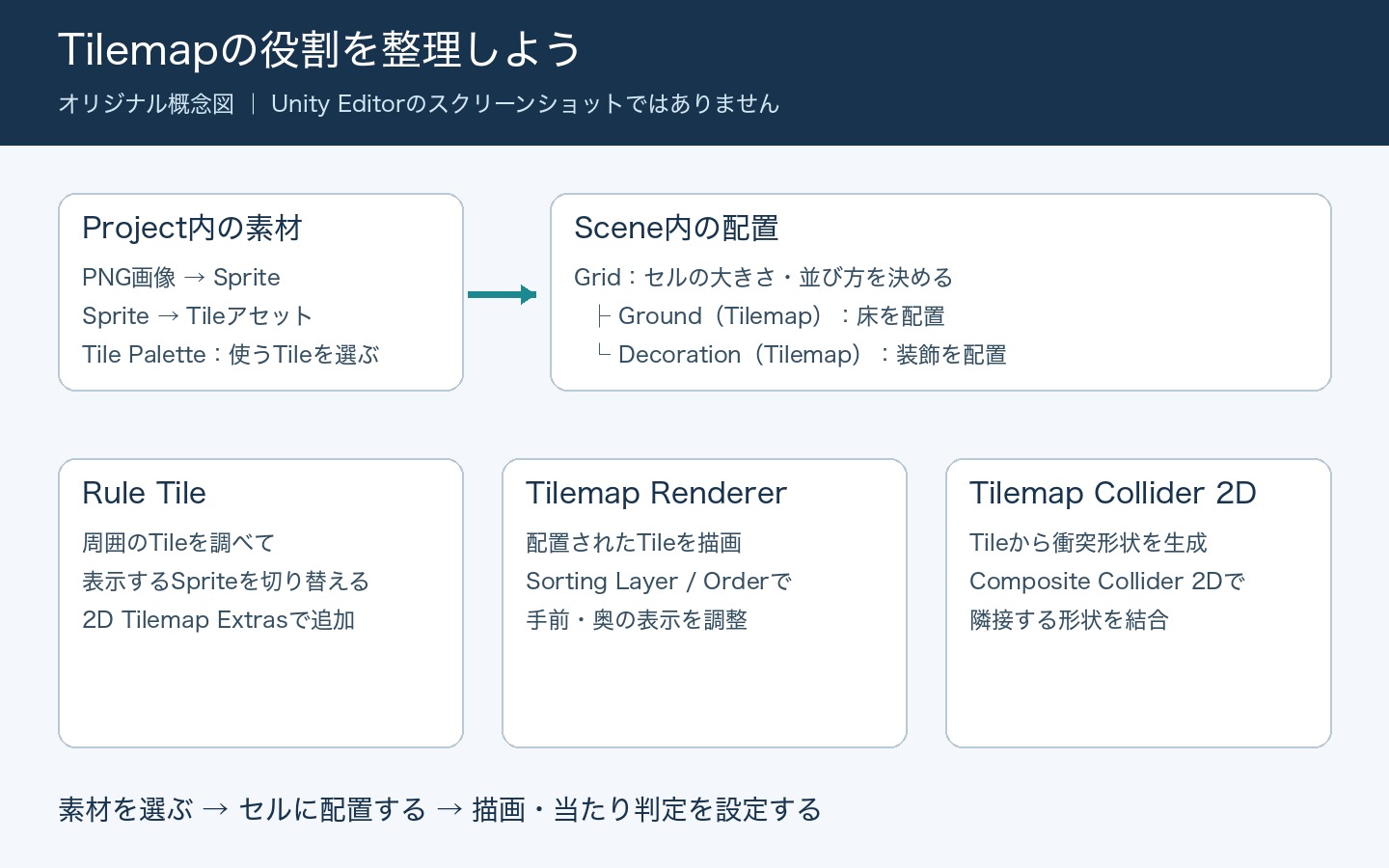The height and width of the screenshot is (868, 1389).
Task: Select the line 'PNG画像 → Sprite'
Action: pos(181,278)
